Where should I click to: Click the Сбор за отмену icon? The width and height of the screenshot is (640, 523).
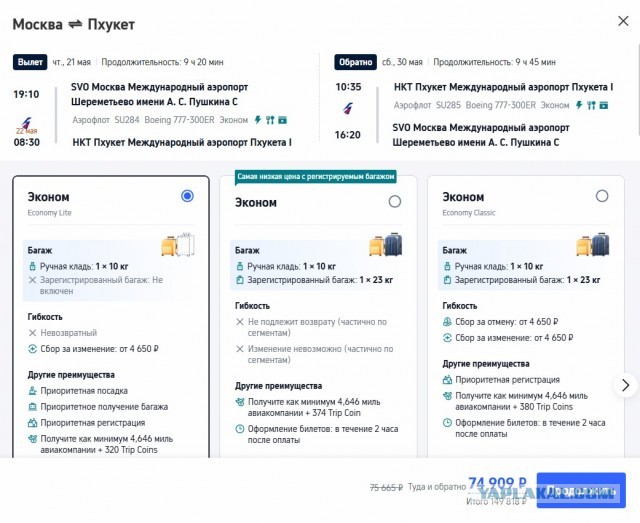(447, 322)
